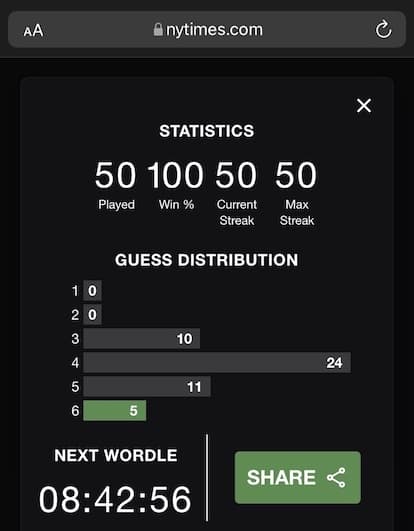Viewport: 414px width, 531px height.
Task: Open the AA text size menu
Action: (33, 31)
